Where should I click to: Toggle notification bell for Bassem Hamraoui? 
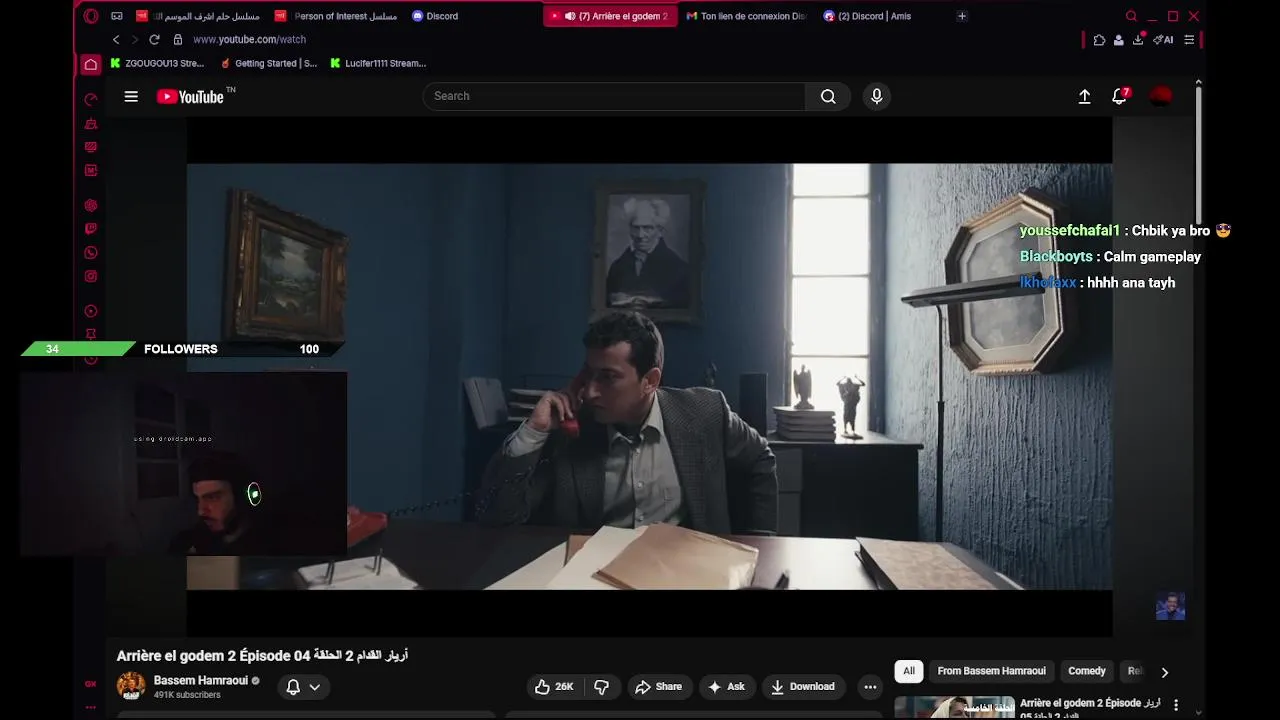293,687
